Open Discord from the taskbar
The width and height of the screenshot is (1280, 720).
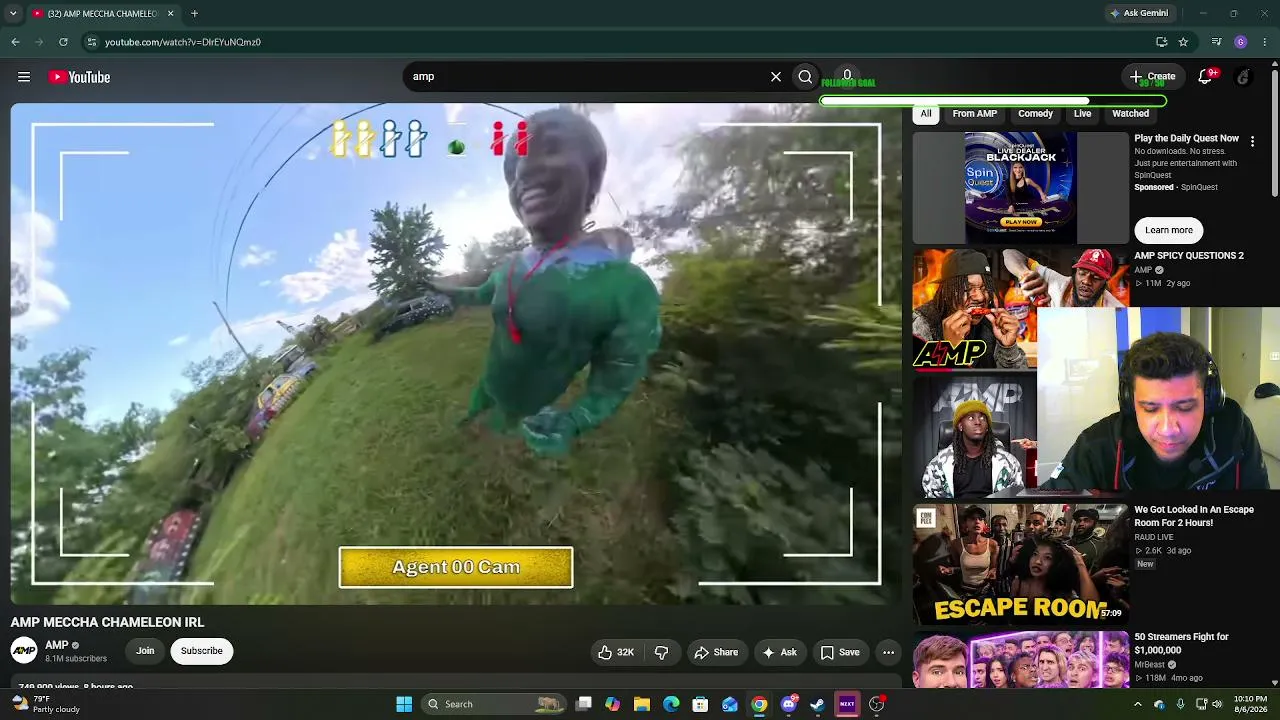coord(789,704)
